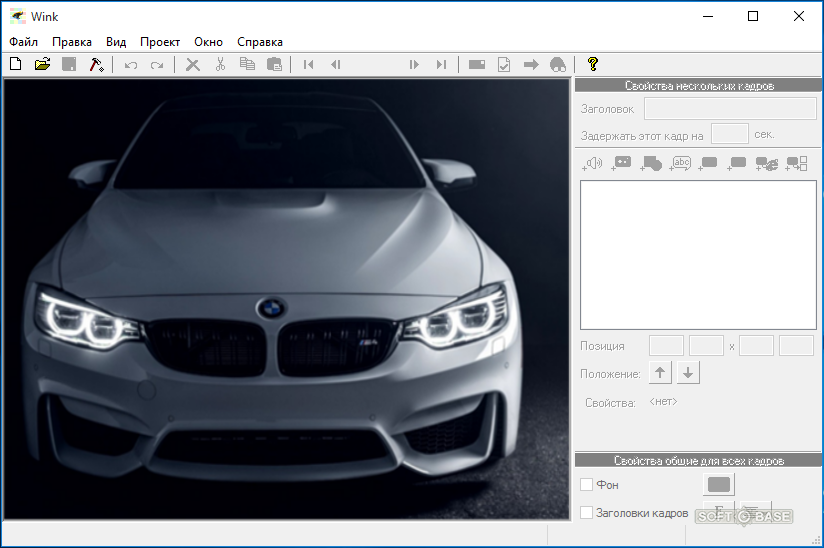824x548 pixels.
Task: Click the frame delay seconds field
Action: [729, 134]
